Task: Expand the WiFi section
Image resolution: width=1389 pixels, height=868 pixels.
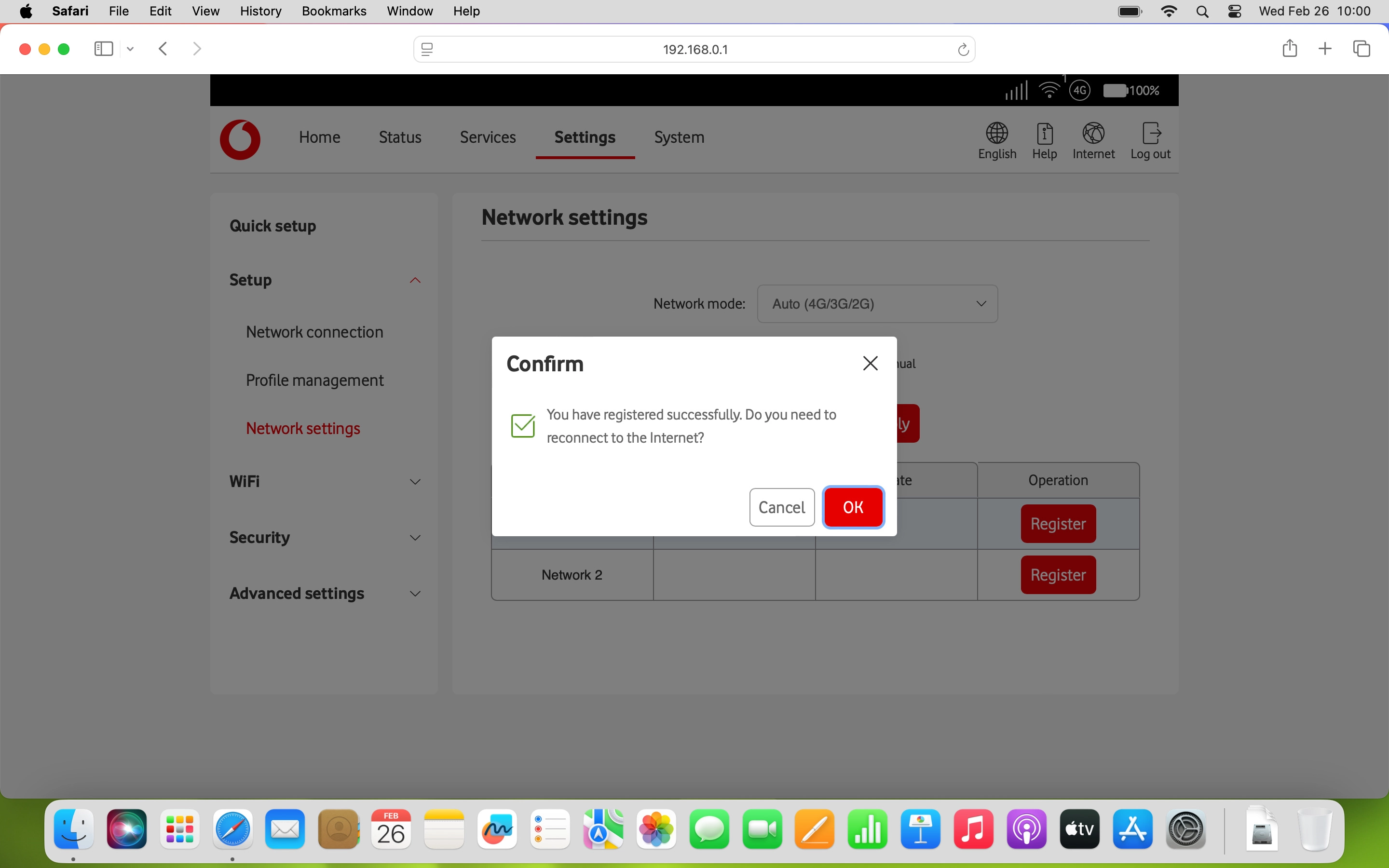Action: click(x=415, y=482)
